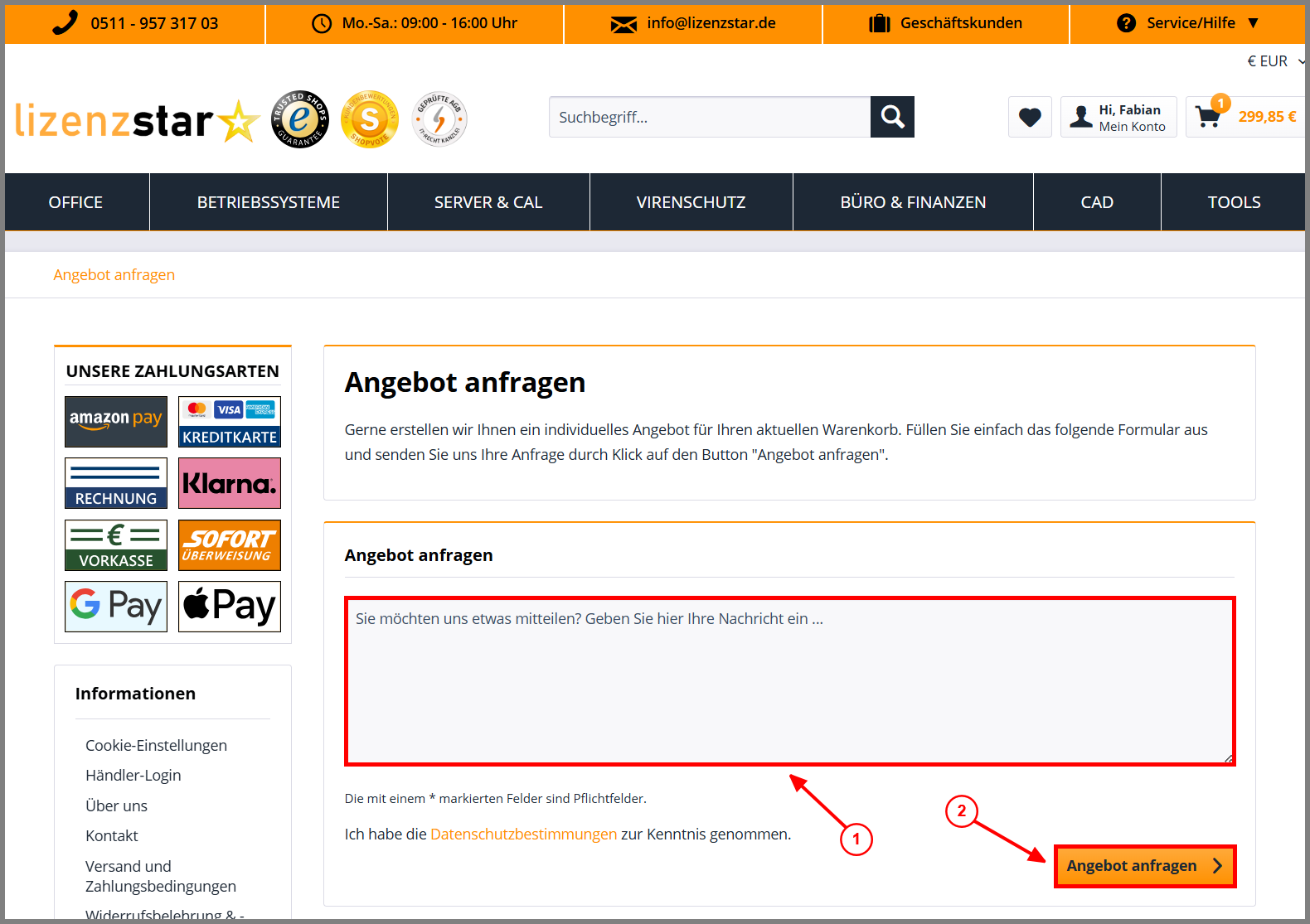The image size is (1310, 924).
Task: Click the lizenzstar logo
Action: click(x=138, y=121)
